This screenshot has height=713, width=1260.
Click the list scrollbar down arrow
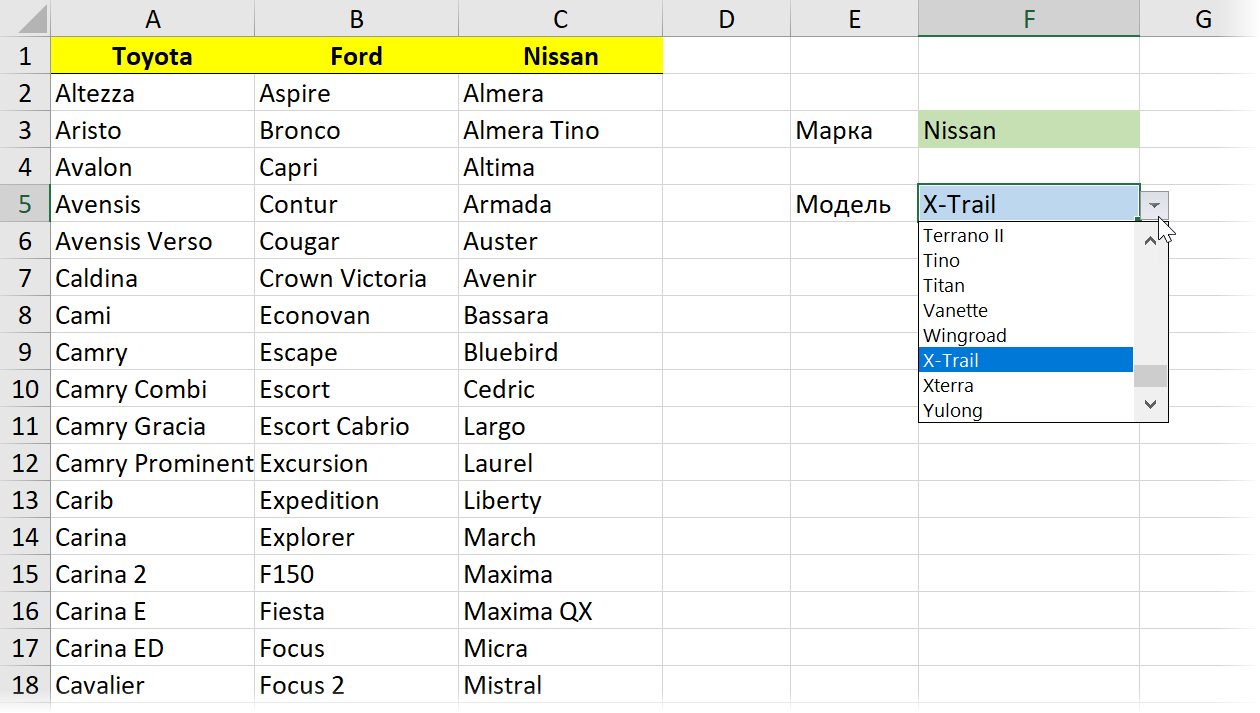[x=1151, y=404]
